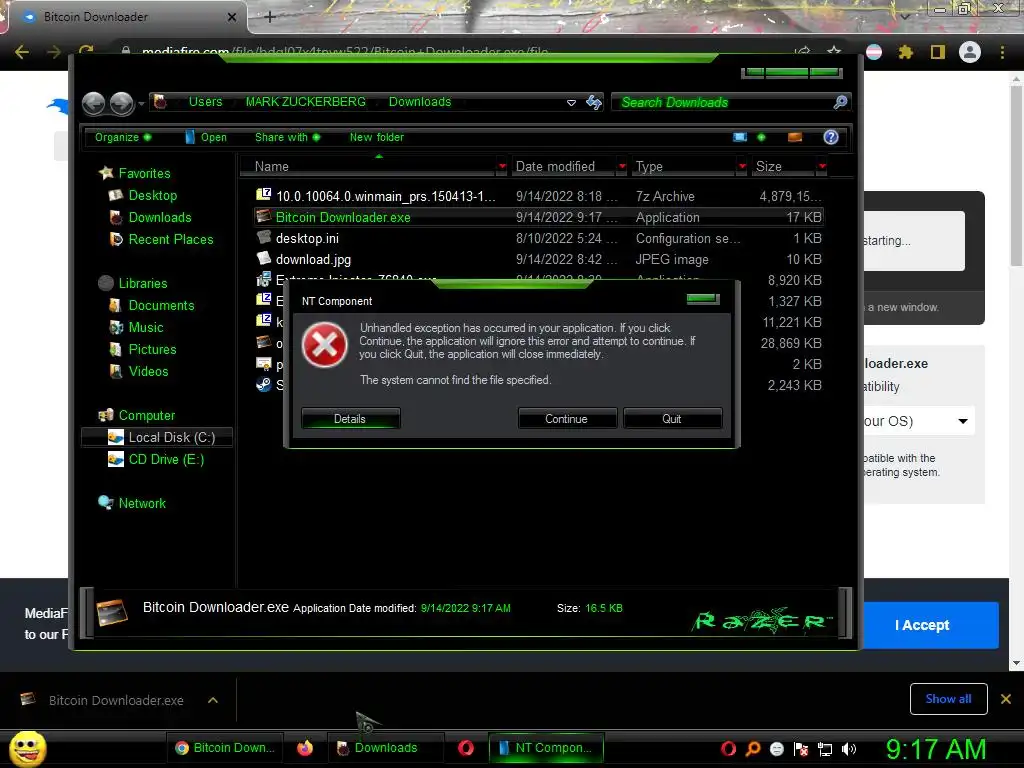Expand download item options chevron in Chrome

(212, 700)
